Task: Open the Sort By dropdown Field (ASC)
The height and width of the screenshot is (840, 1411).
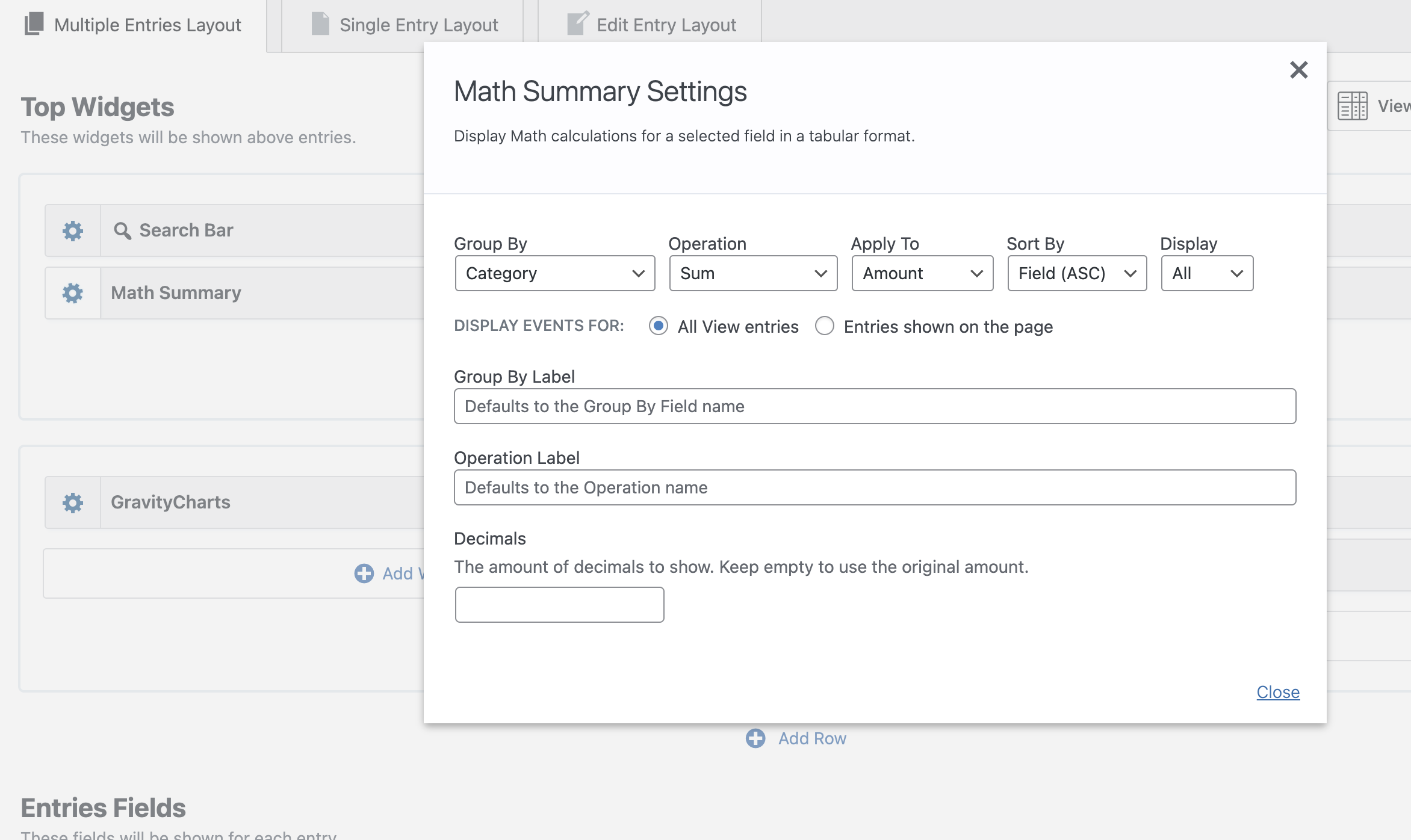Action: click(x=1077, y=273)
